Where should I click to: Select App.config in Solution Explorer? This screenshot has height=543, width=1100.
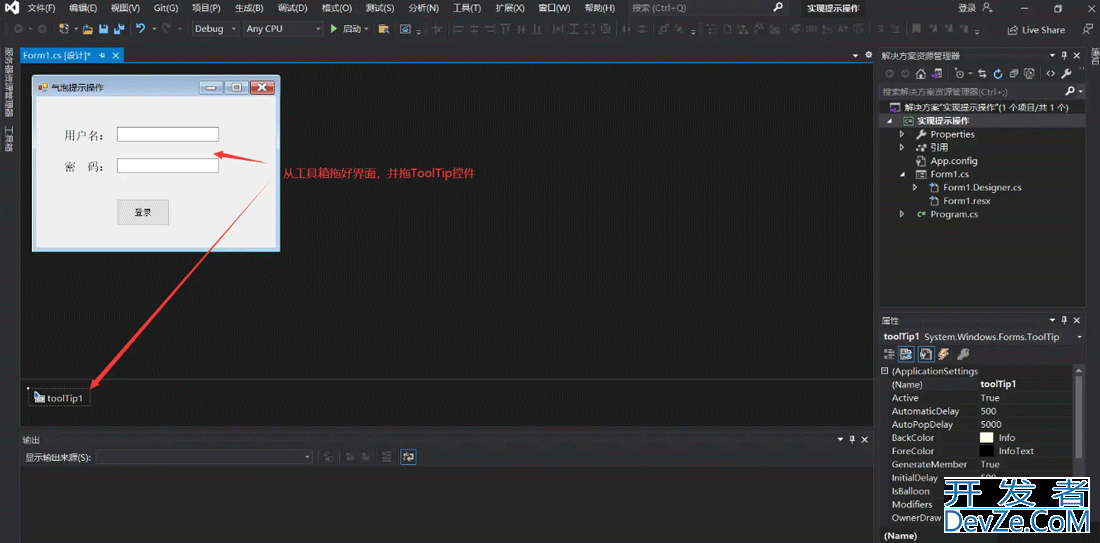pos(953,161)
